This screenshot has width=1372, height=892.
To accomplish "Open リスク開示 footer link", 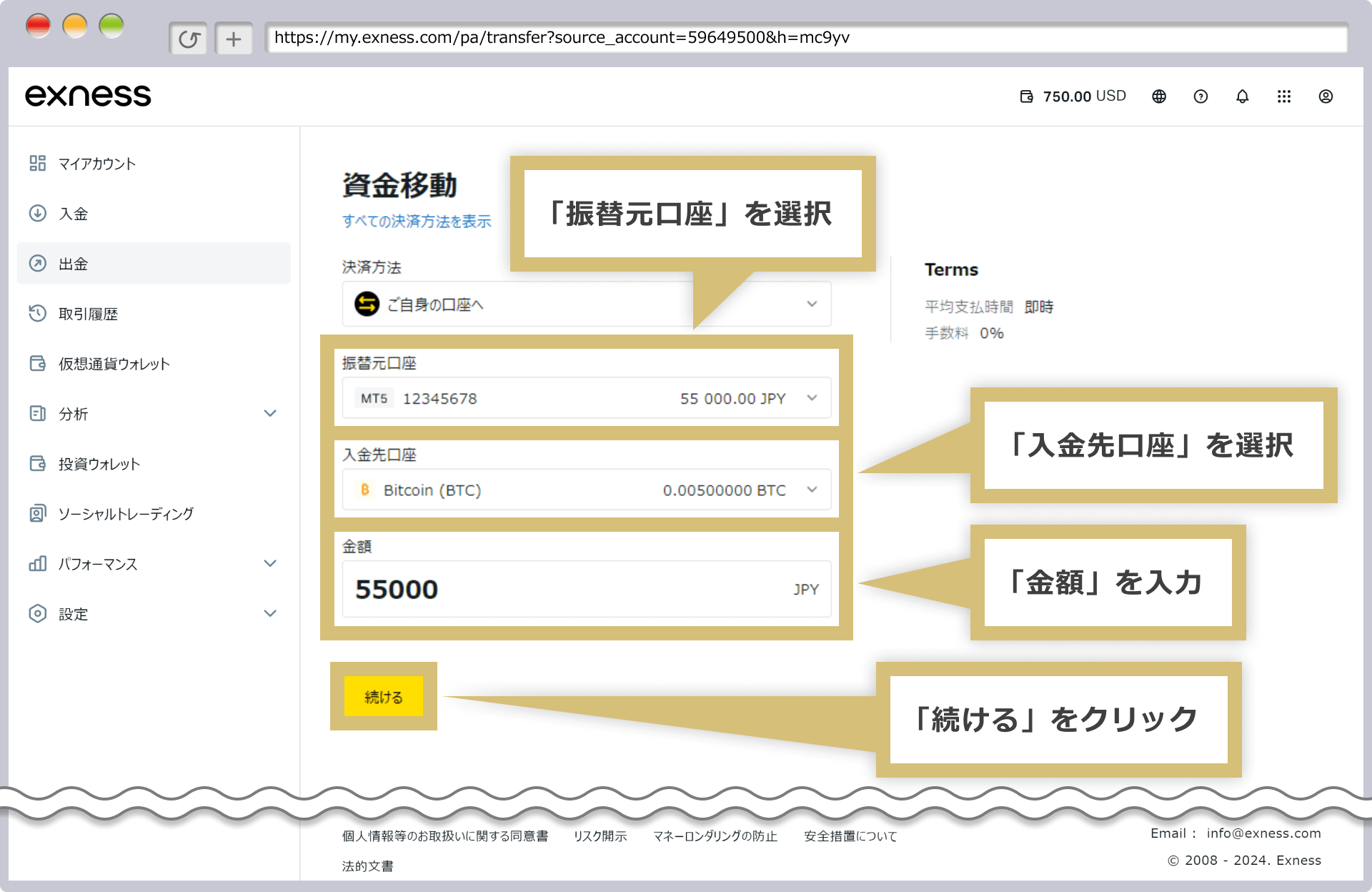I will coord(600,836).
